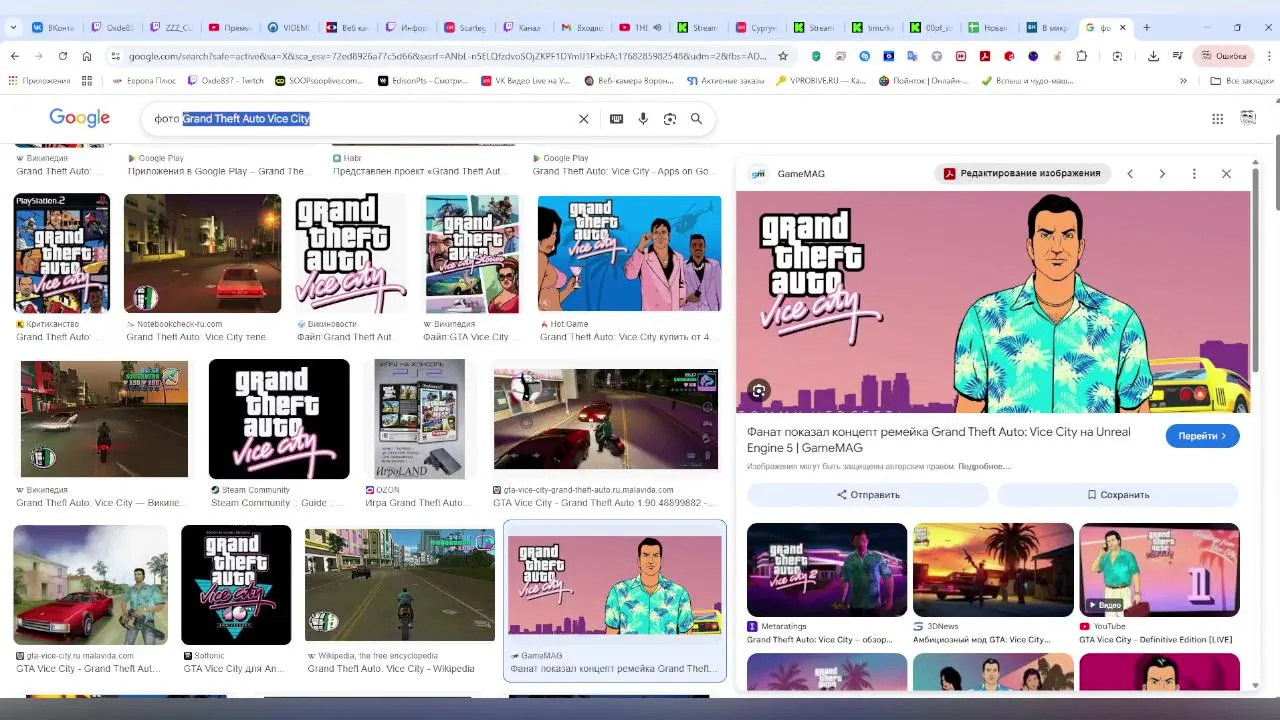The width and height of the screenshot is (1280, 720).
Task: Switch to the VIDEMC tab
Action: (287, 28)
